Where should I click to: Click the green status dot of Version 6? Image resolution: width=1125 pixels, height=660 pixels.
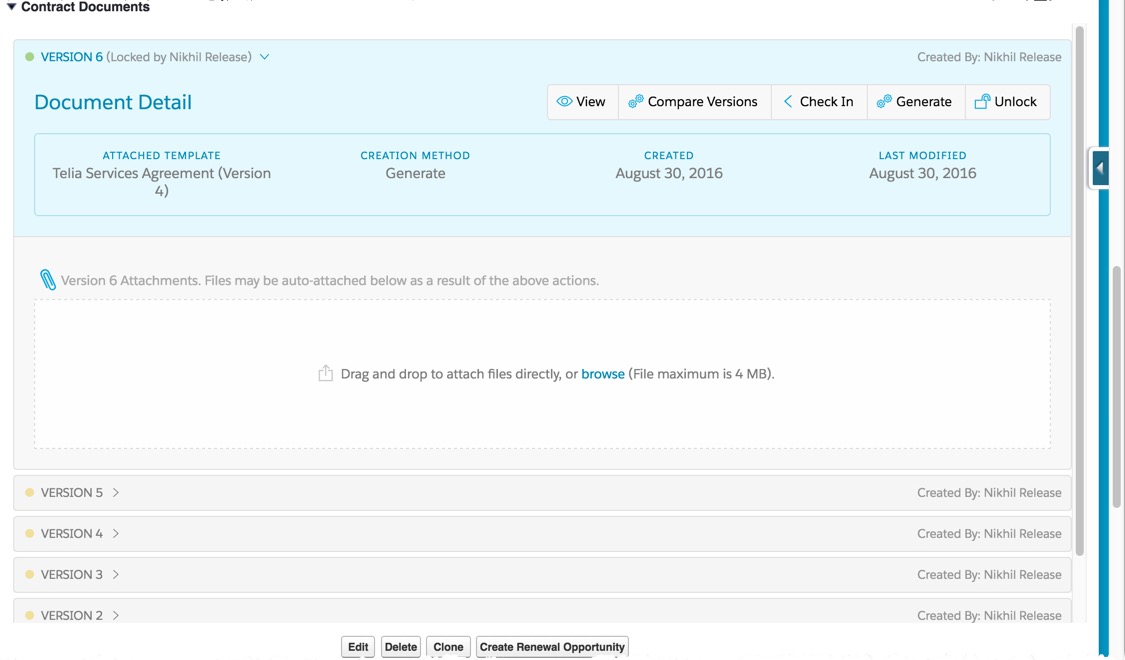[29, 57]
